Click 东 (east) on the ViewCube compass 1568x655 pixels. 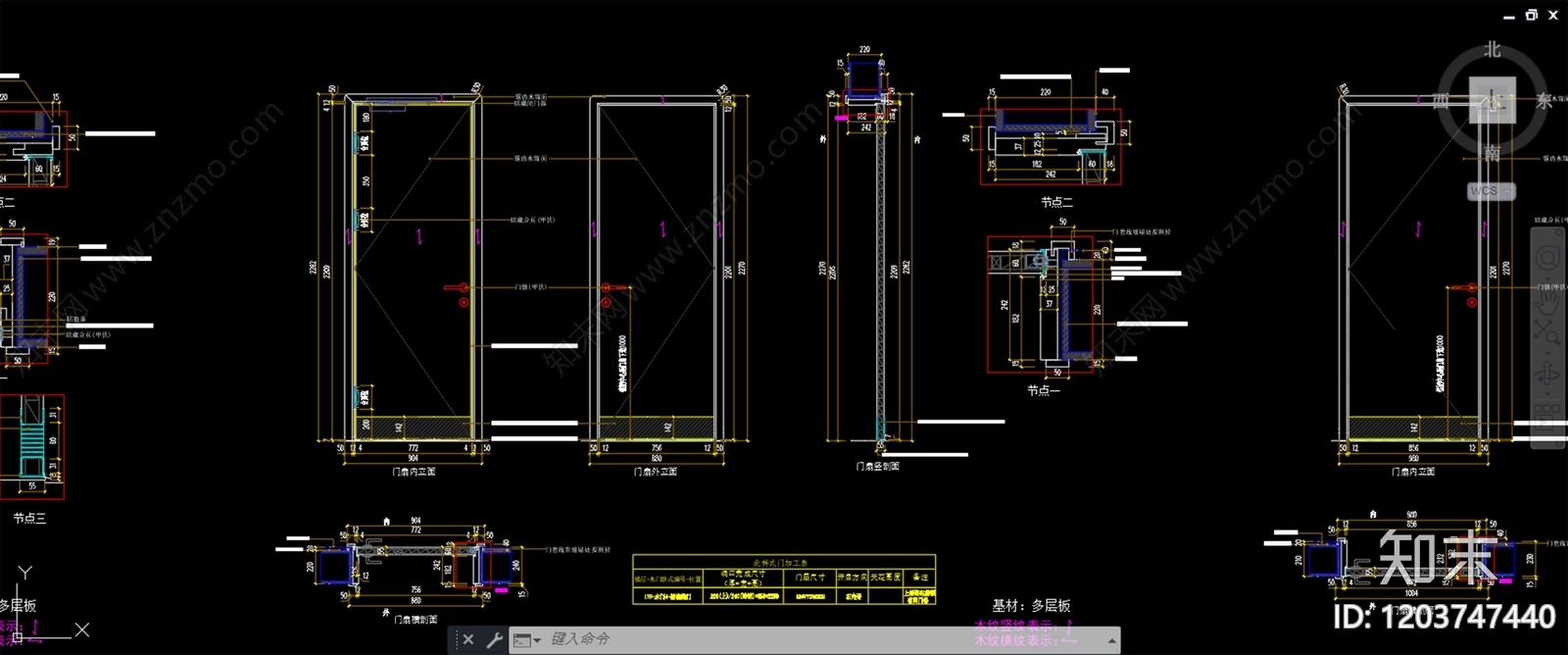pos(1545,101)
